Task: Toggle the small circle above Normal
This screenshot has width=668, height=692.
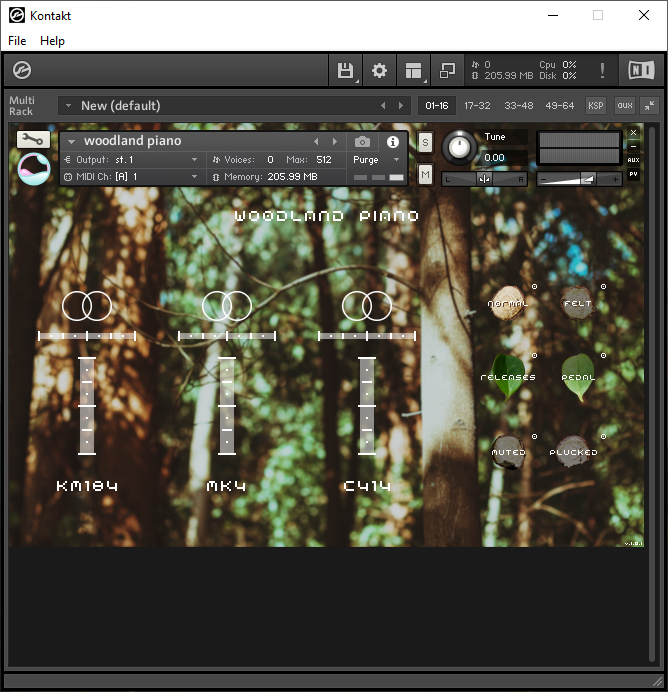Action: (x=534, y=286)
